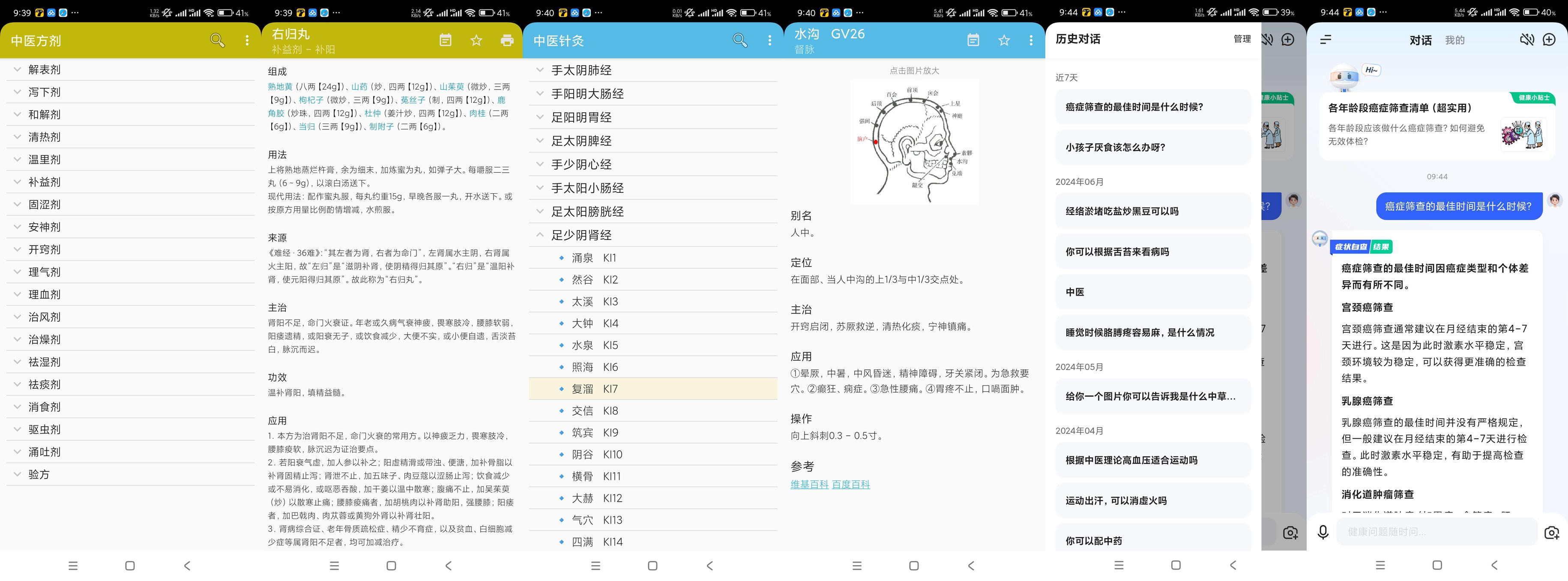The image size is (1568, 581).
Task: Expand 手少阴心经 meridian
Action: (653, 165)
